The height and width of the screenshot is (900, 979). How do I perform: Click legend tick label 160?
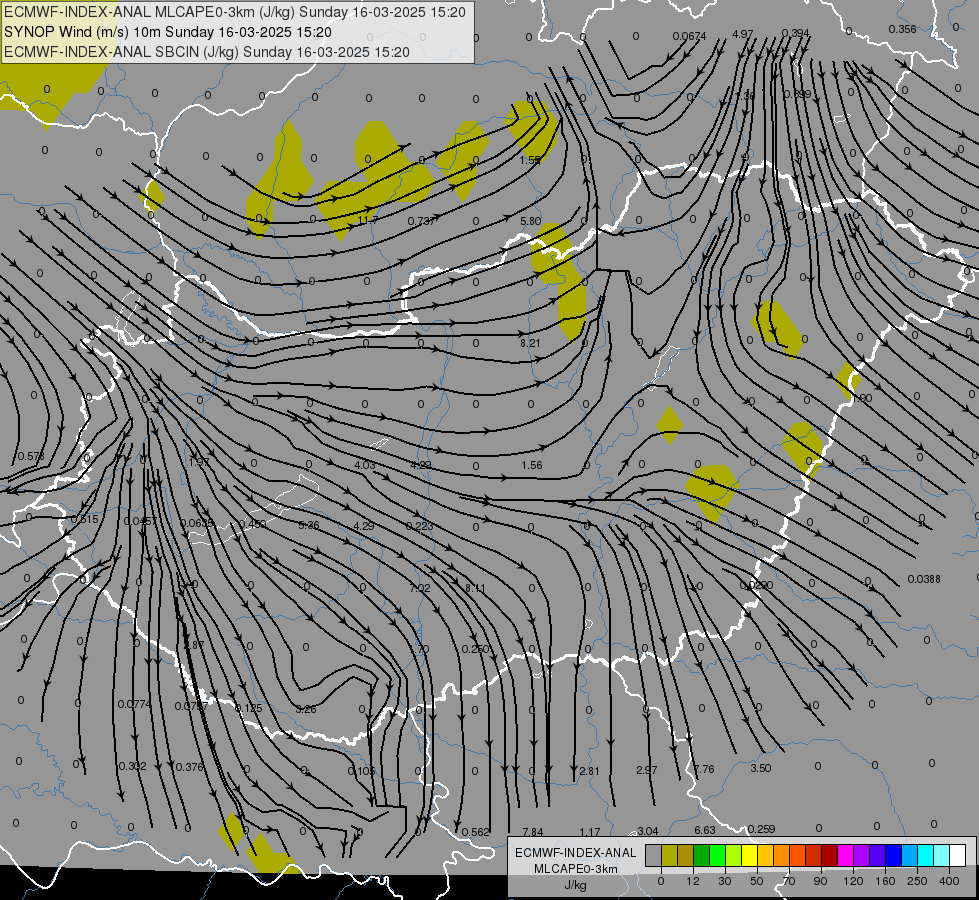885,881
